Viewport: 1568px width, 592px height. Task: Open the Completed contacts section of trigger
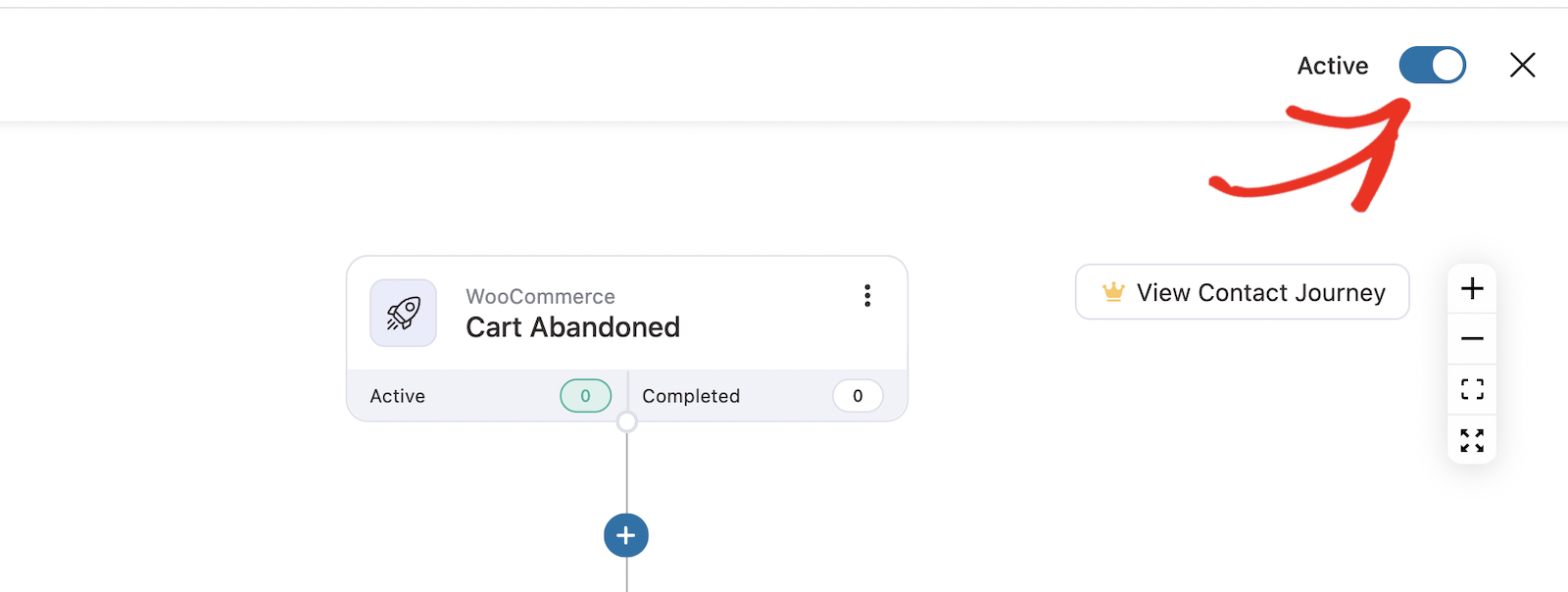click(x=767, y=396)
